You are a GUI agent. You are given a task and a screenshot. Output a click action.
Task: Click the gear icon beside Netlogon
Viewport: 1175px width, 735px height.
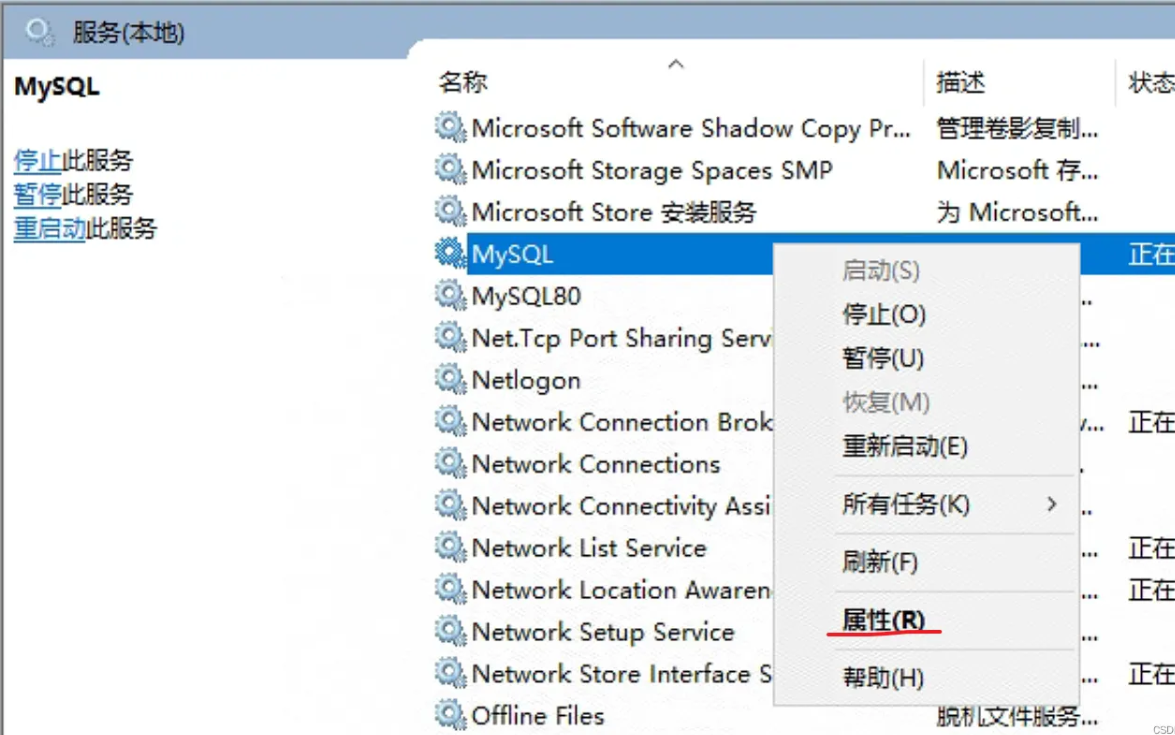click(450, 379)
